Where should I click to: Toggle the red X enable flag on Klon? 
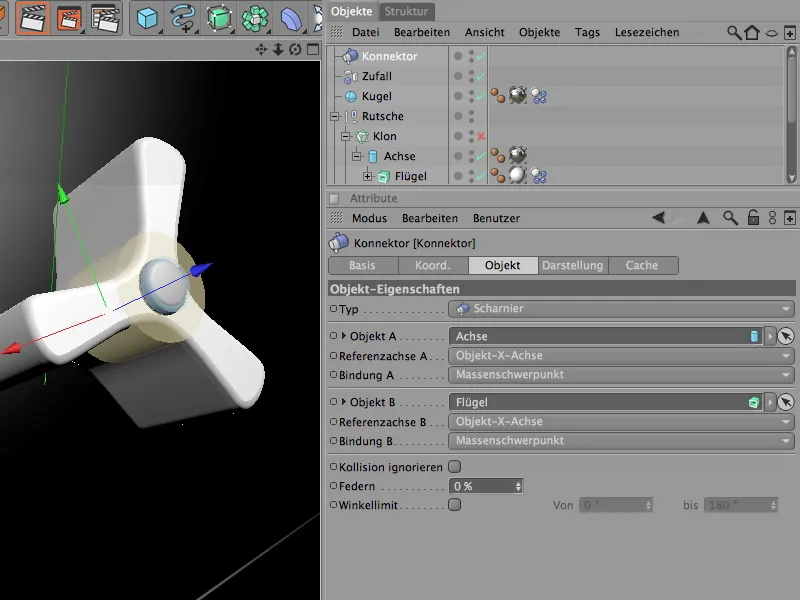coord(481,136)
